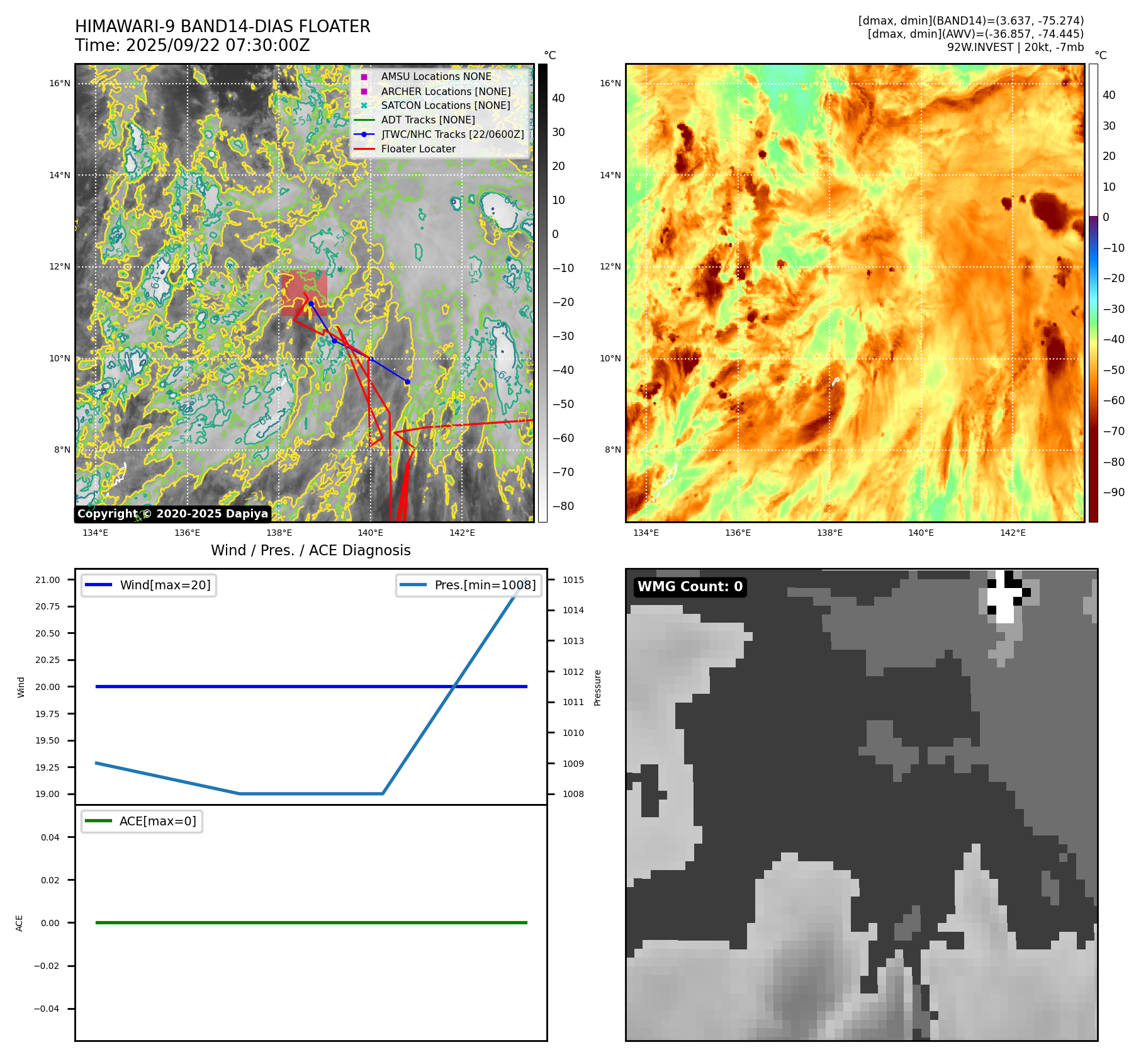The height and width of the screenshot is (1064, 1141).
Task: Click the magenta square marker beside ARCHER Locations
Action: click(364, 91)
